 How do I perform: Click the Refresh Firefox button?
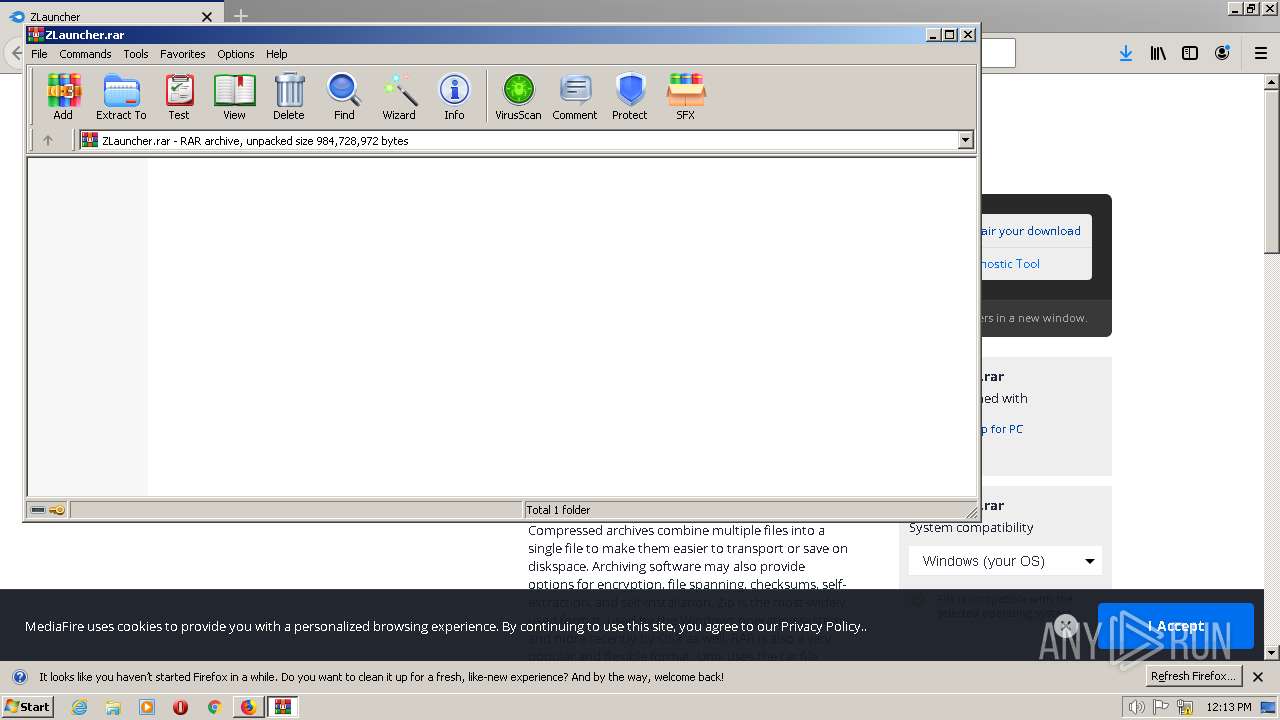[x=1193, y=676]
